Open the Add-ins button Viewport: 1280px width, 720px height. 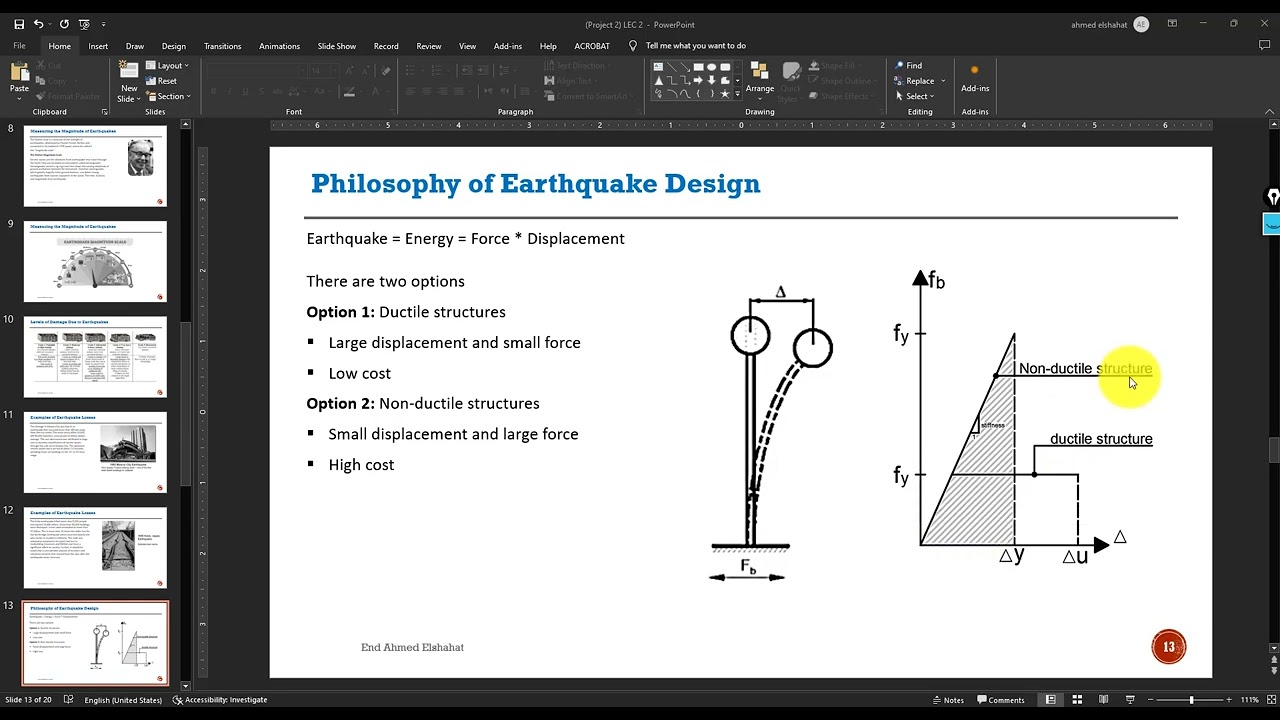point(975,80)
